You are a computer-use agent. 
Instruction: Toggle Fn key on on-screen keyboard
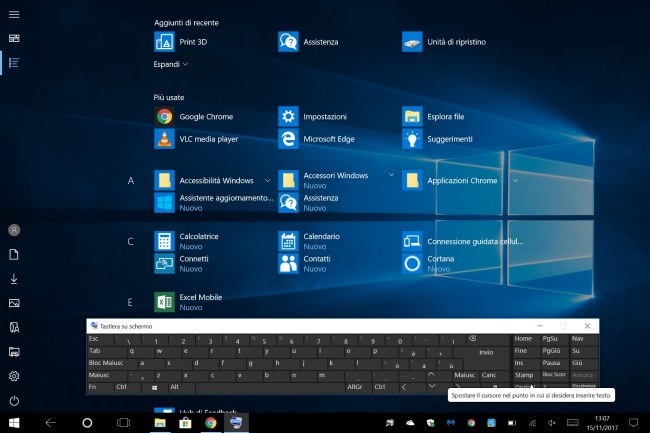[100, 388]
